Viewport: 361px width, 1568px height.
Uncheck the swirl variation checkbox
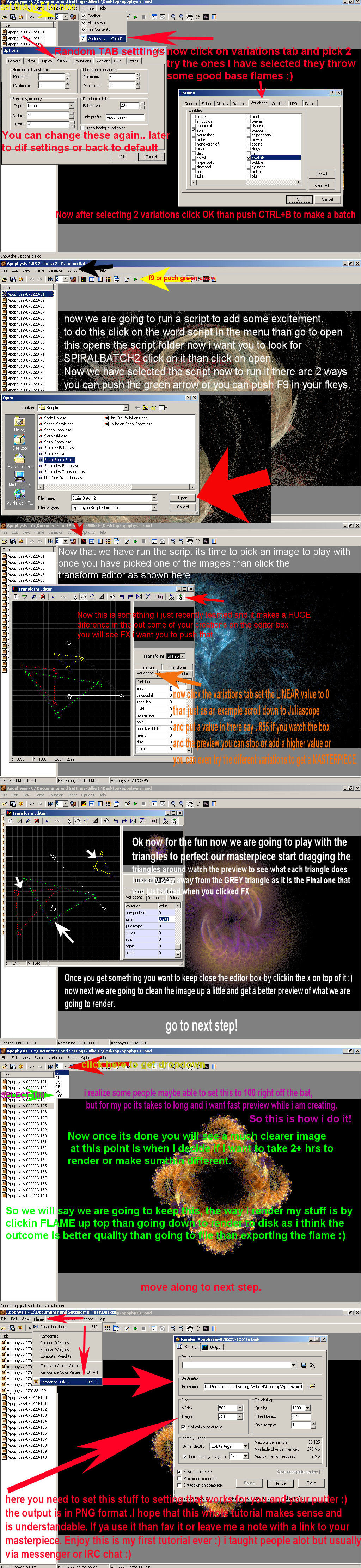[194, 130]
